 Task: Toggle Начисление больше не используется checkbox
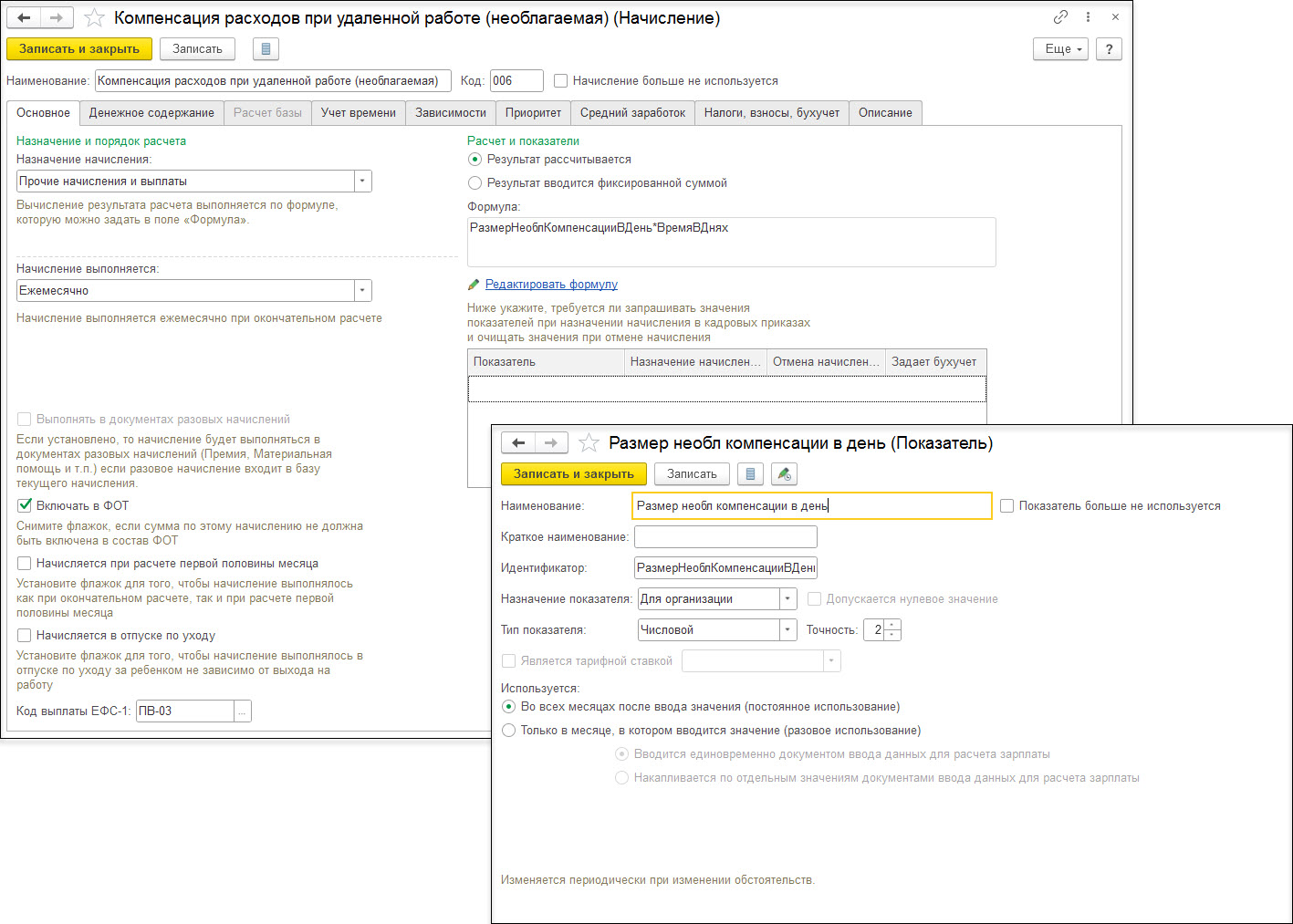(561, 81)
